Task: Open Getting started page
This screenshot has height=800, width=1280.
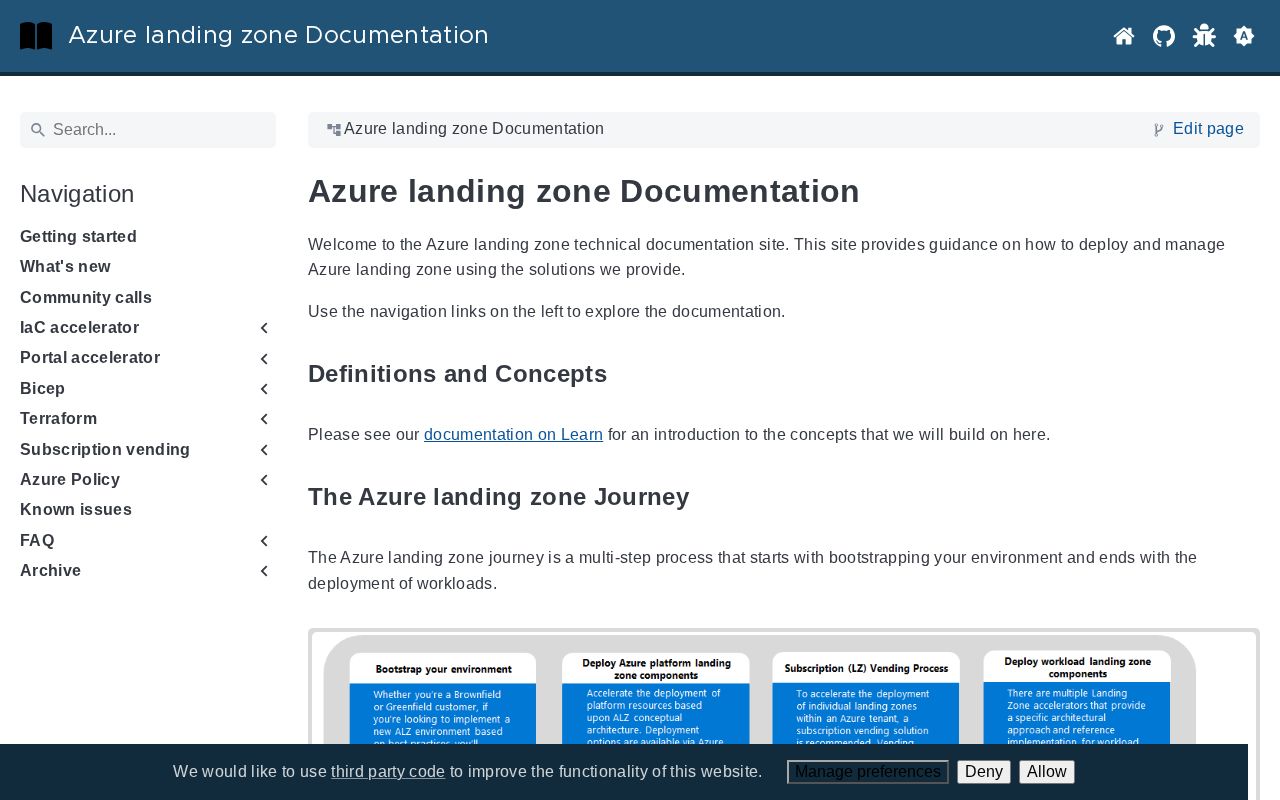Action: [x=78, y=237]
